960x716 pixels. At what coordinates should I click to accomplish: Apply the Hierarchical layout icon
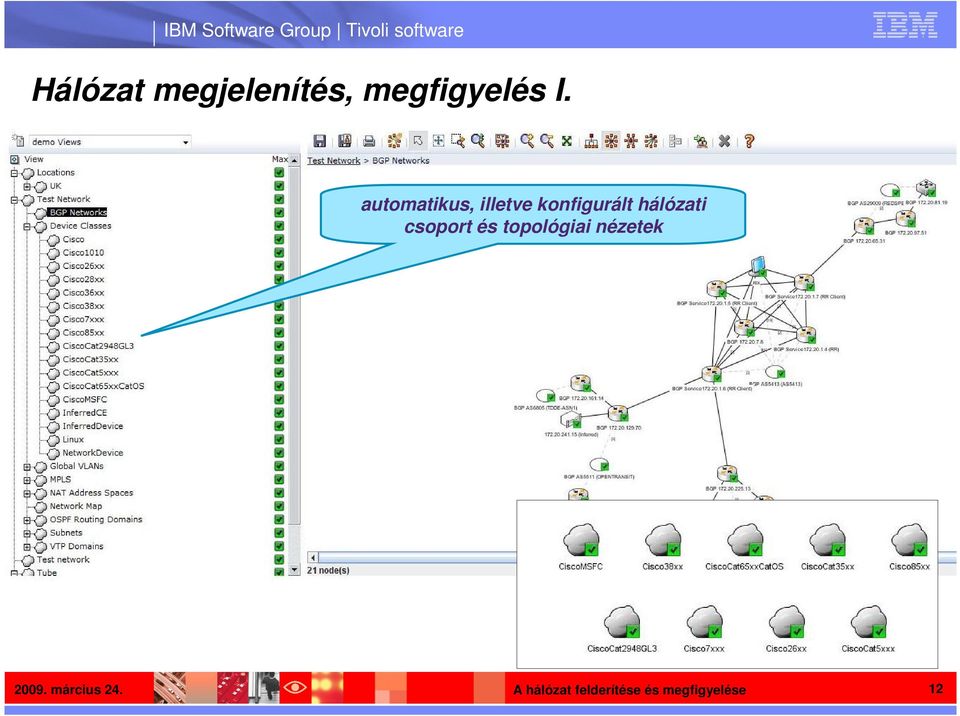[591, 141]
